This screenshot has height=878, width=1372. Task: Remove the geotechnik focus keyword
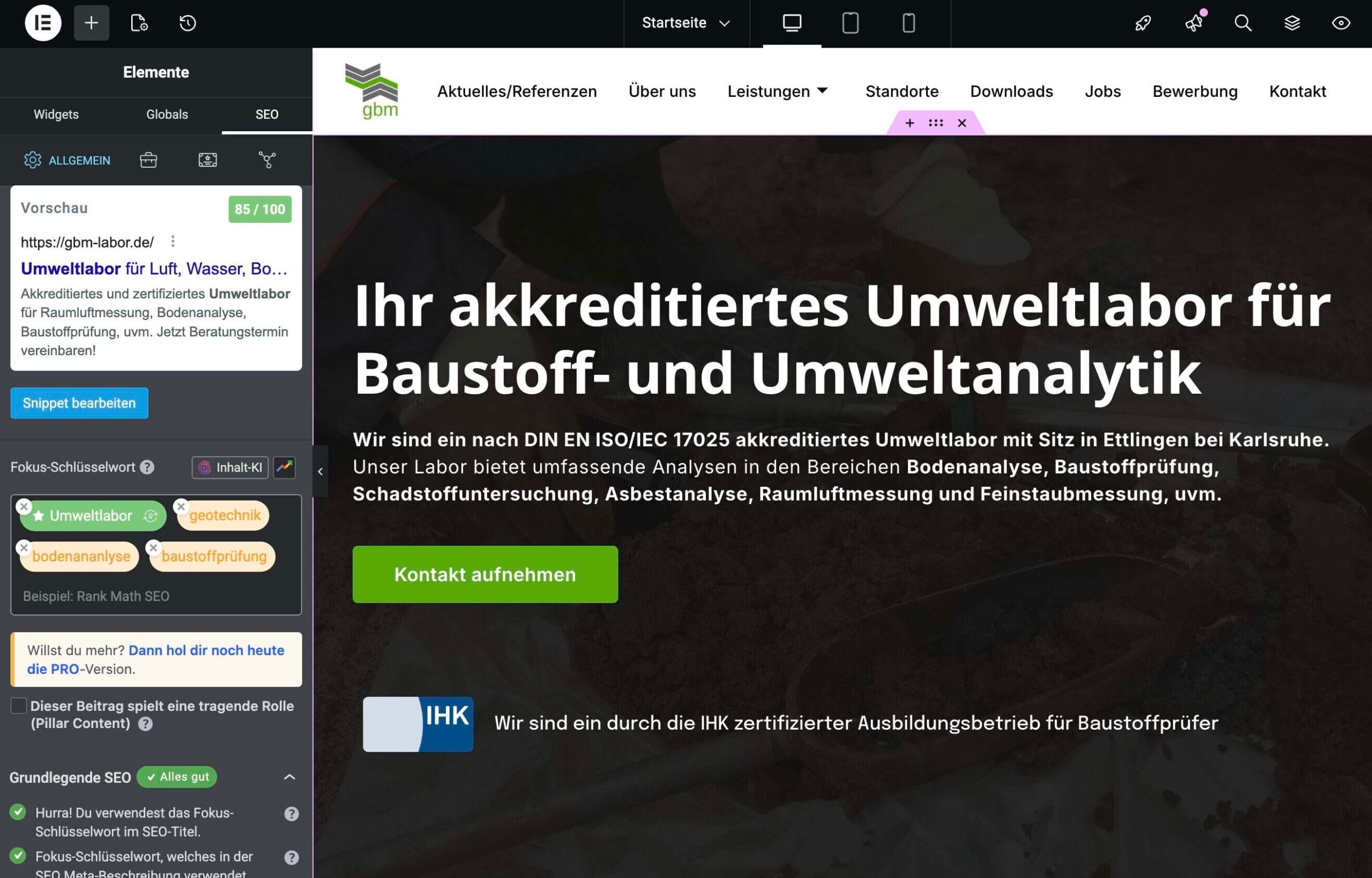click(181, 506)
